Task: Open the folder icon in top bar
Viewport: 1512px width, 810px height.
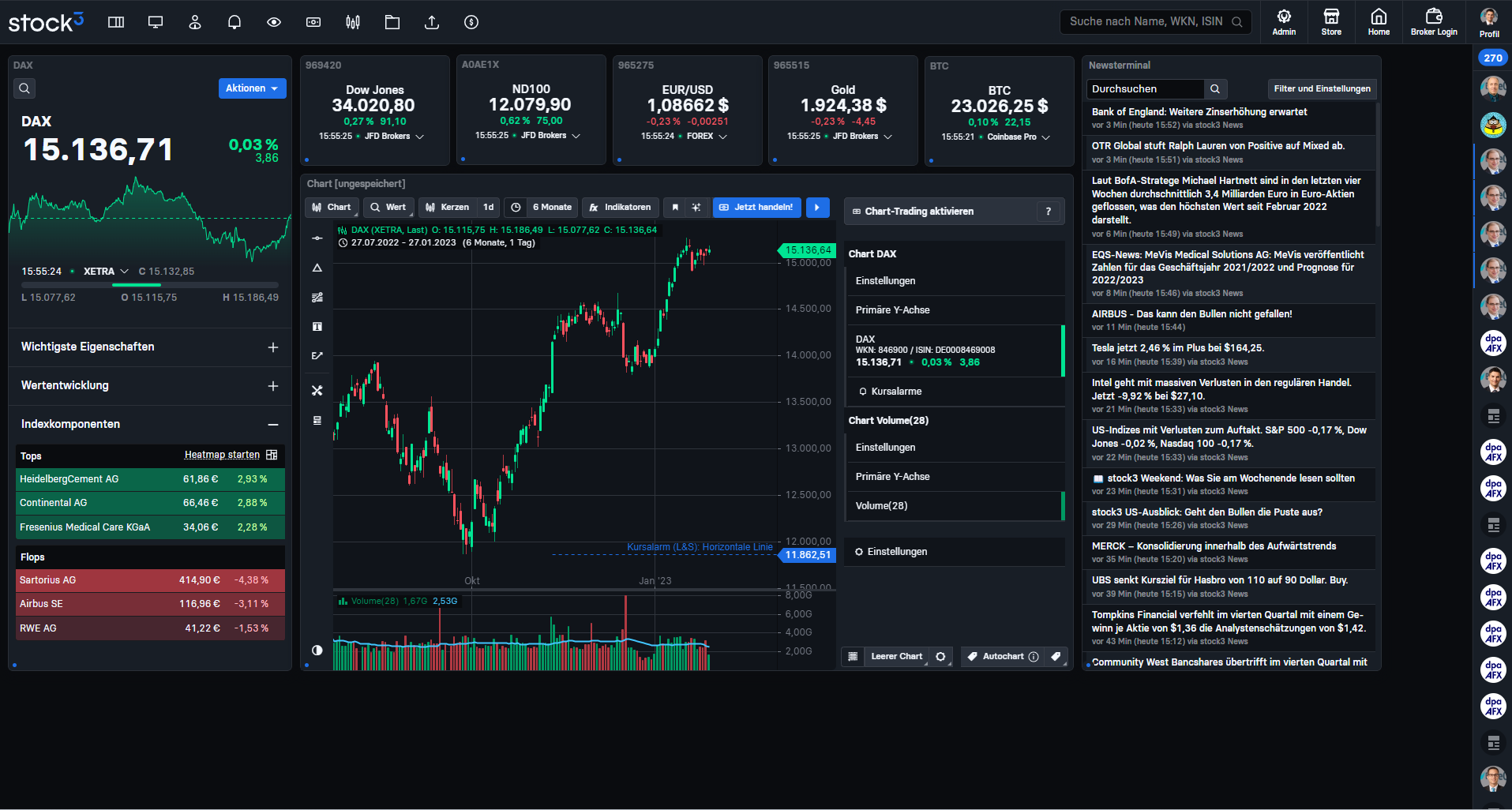Action: tap(392, 22)
